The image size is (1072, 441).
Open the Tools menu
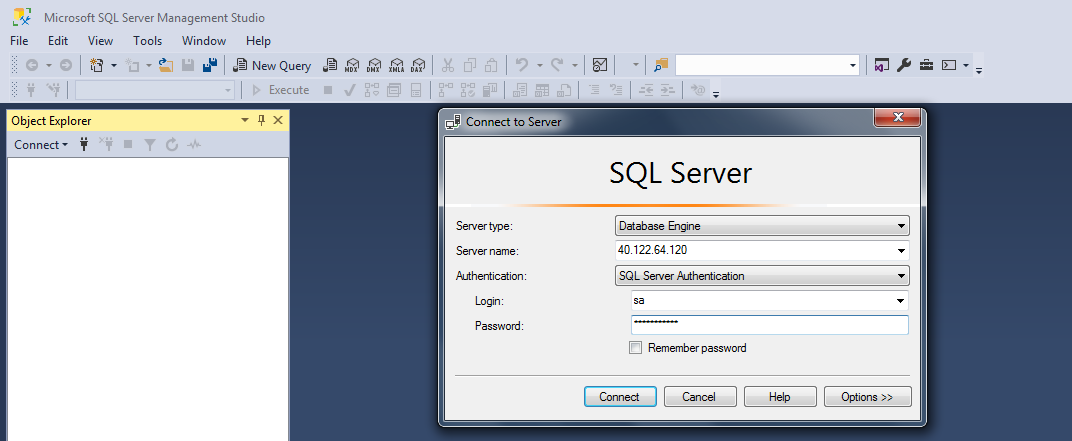pyautogui.click(x=148, y=41)
